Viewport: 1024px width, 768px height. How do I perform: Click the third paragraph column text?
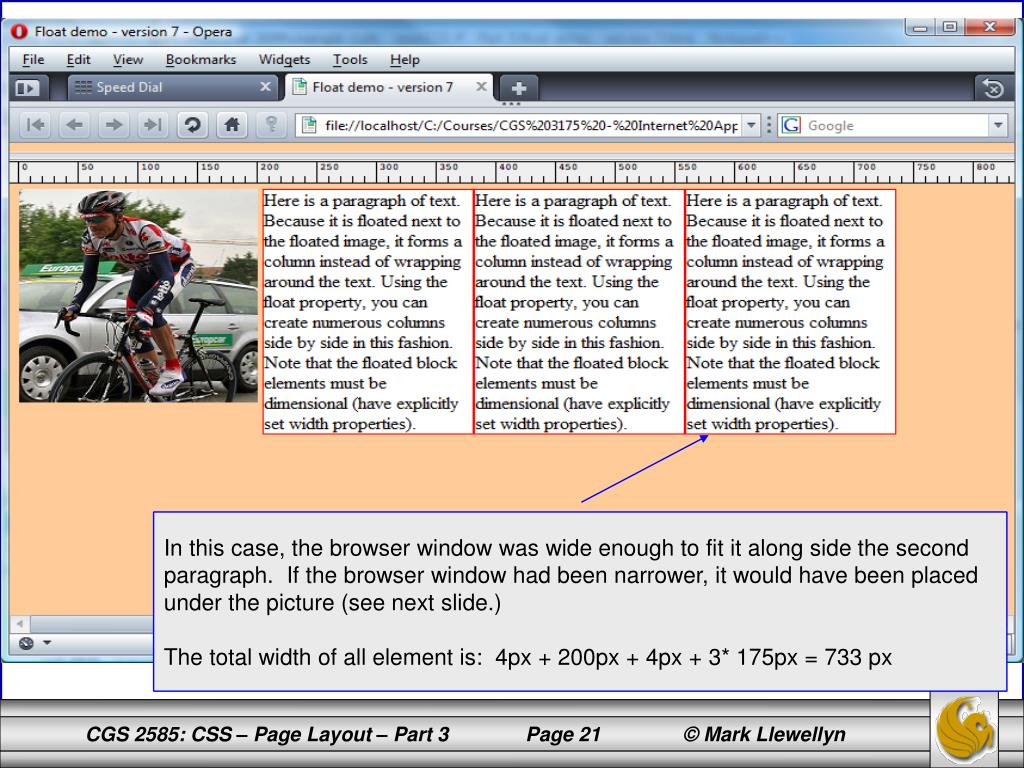coord(790,312)
